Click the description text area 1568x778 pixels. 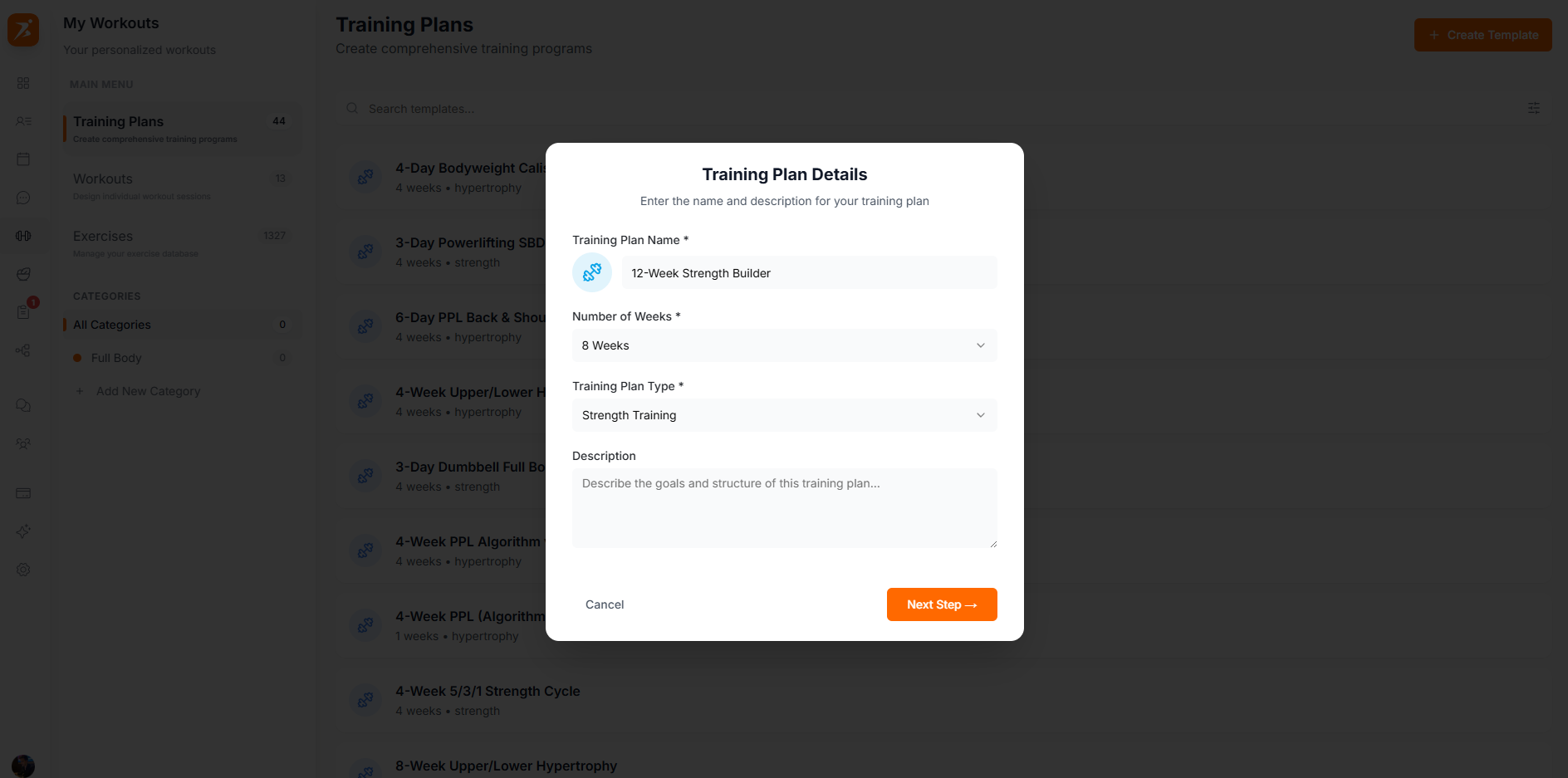click(x=784, y=507)
